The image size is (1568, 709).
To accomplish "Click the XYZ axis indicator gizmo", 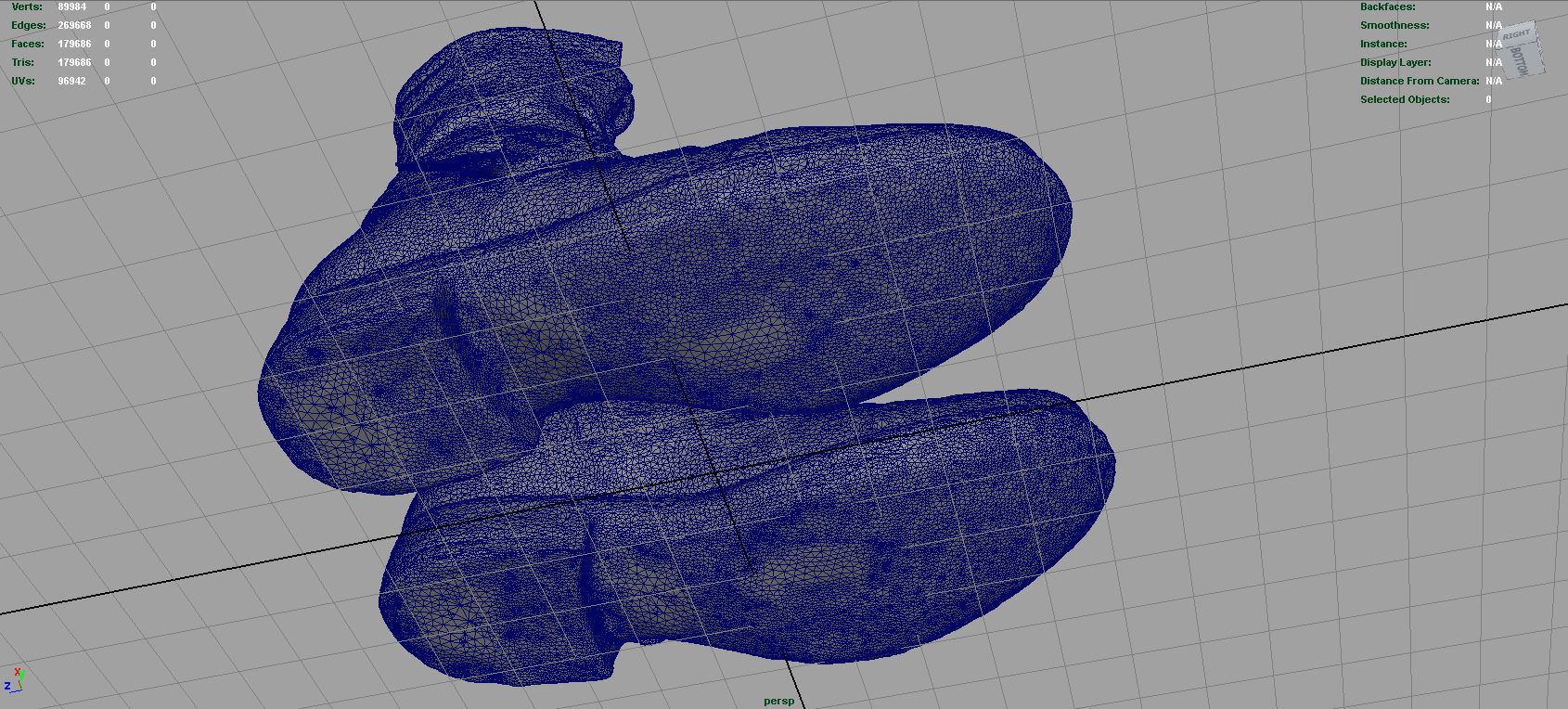I will (x=13, y=680).
